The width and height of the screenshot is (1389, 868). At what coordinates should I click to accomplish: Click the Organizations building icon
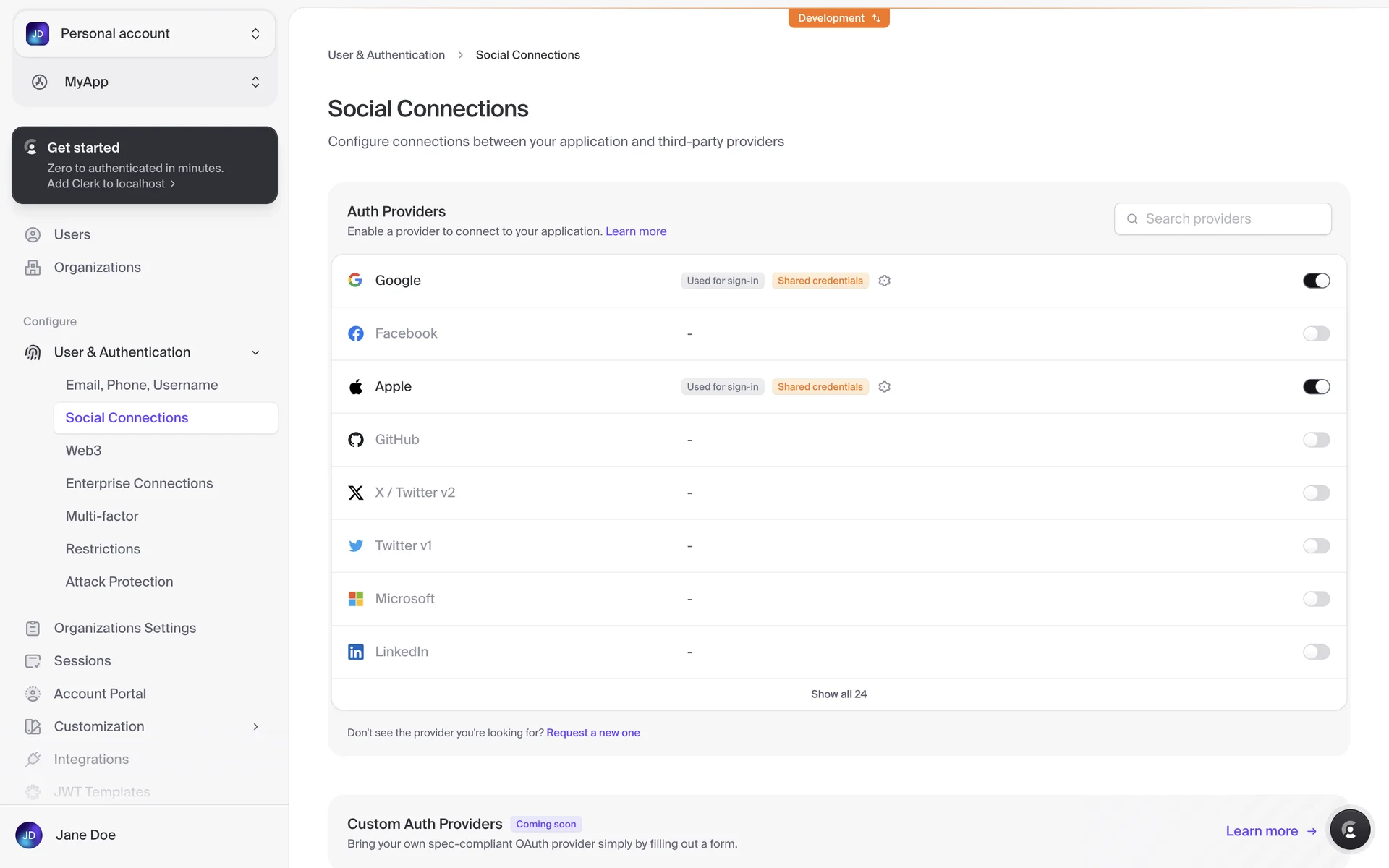33,268
